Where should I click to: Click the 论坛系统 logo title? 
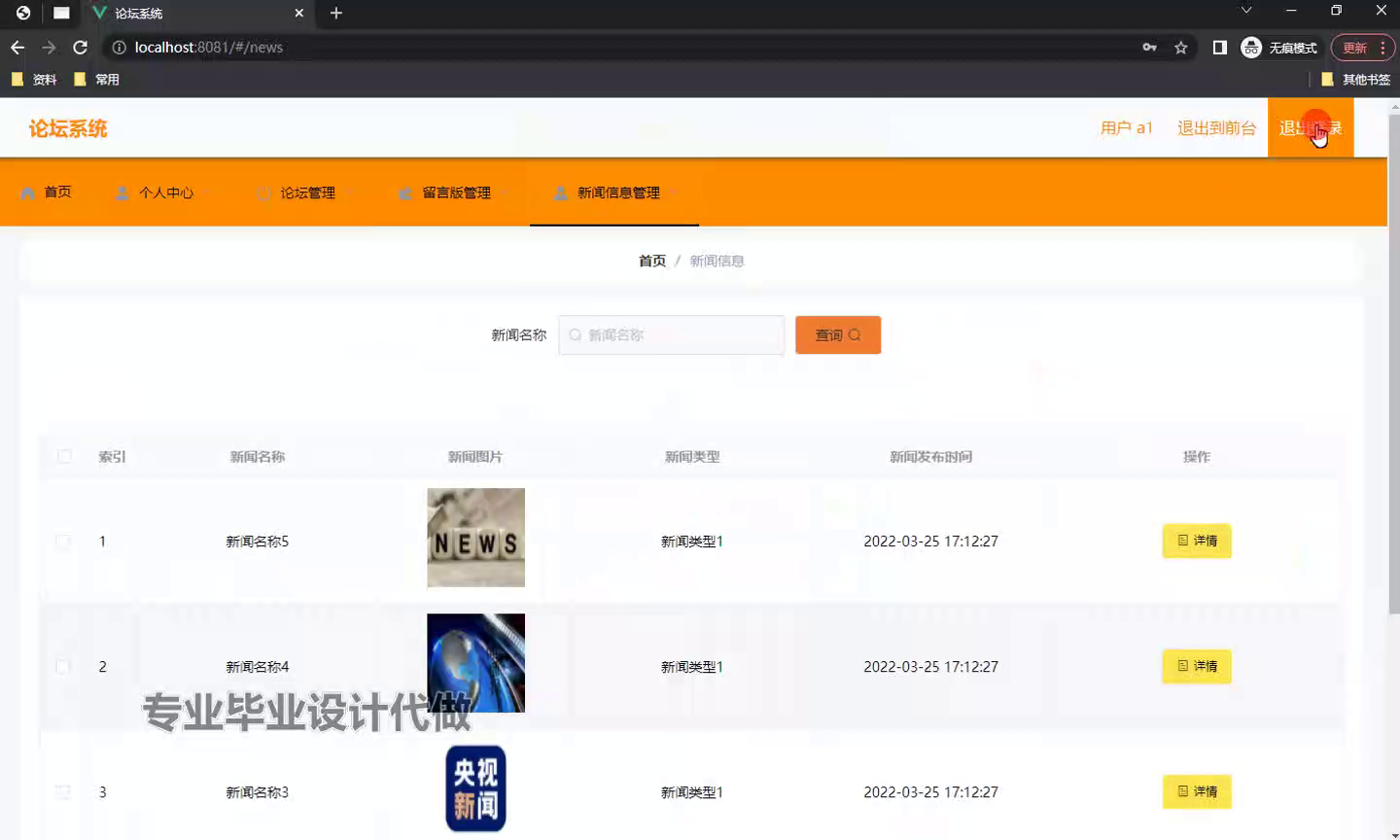(68, 128)
